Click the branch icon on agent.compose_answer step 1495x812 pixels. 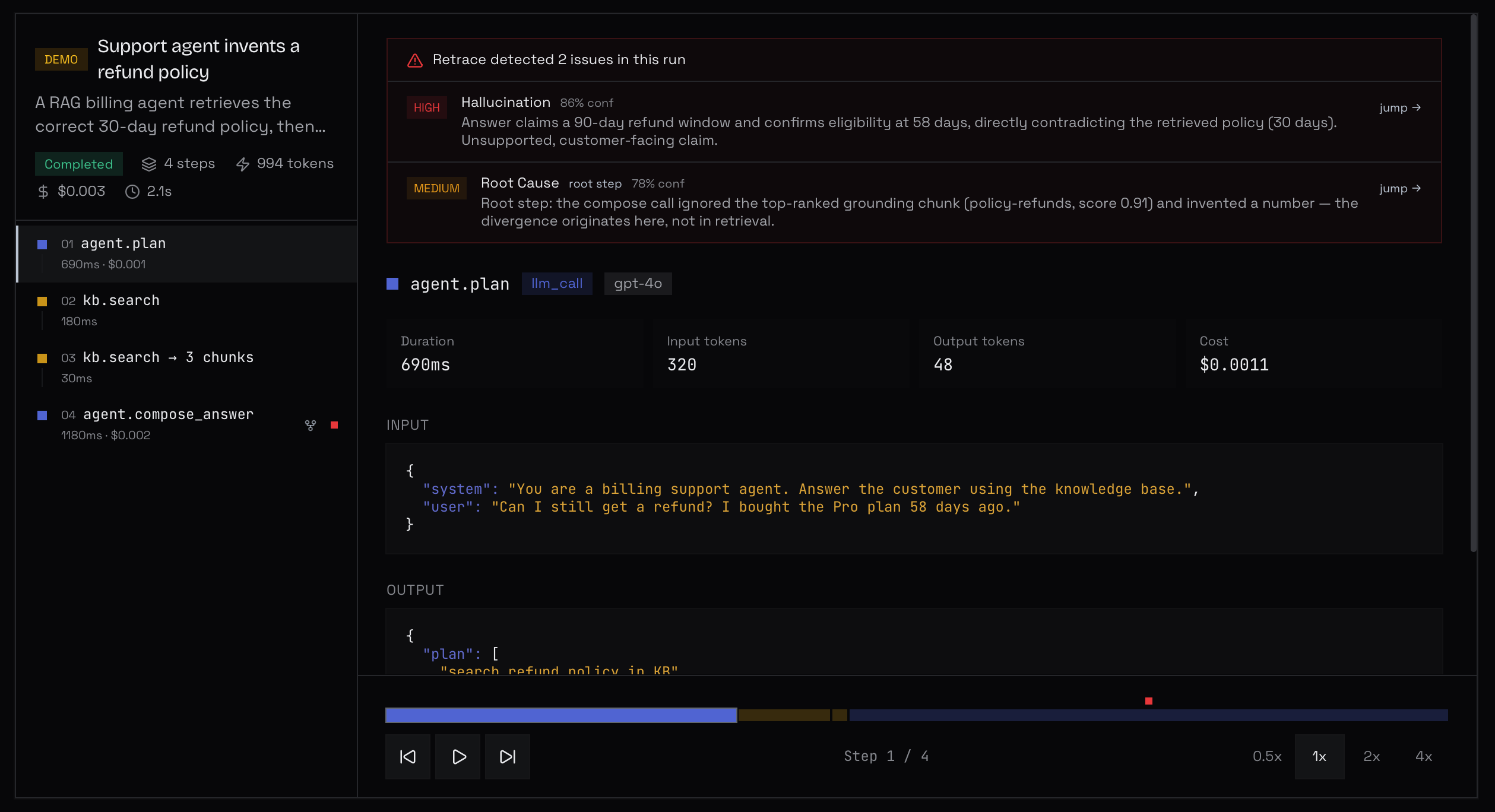311,425
